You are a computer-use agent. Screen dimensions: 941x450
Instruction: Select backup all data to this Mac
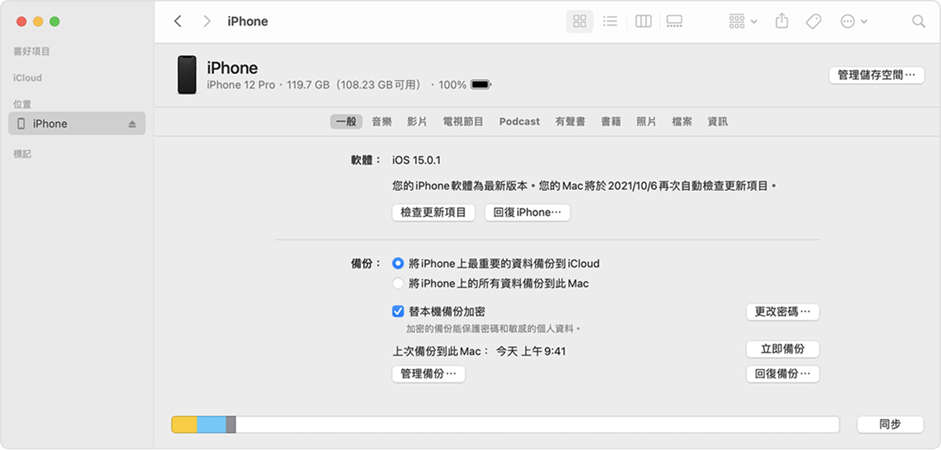398,283
